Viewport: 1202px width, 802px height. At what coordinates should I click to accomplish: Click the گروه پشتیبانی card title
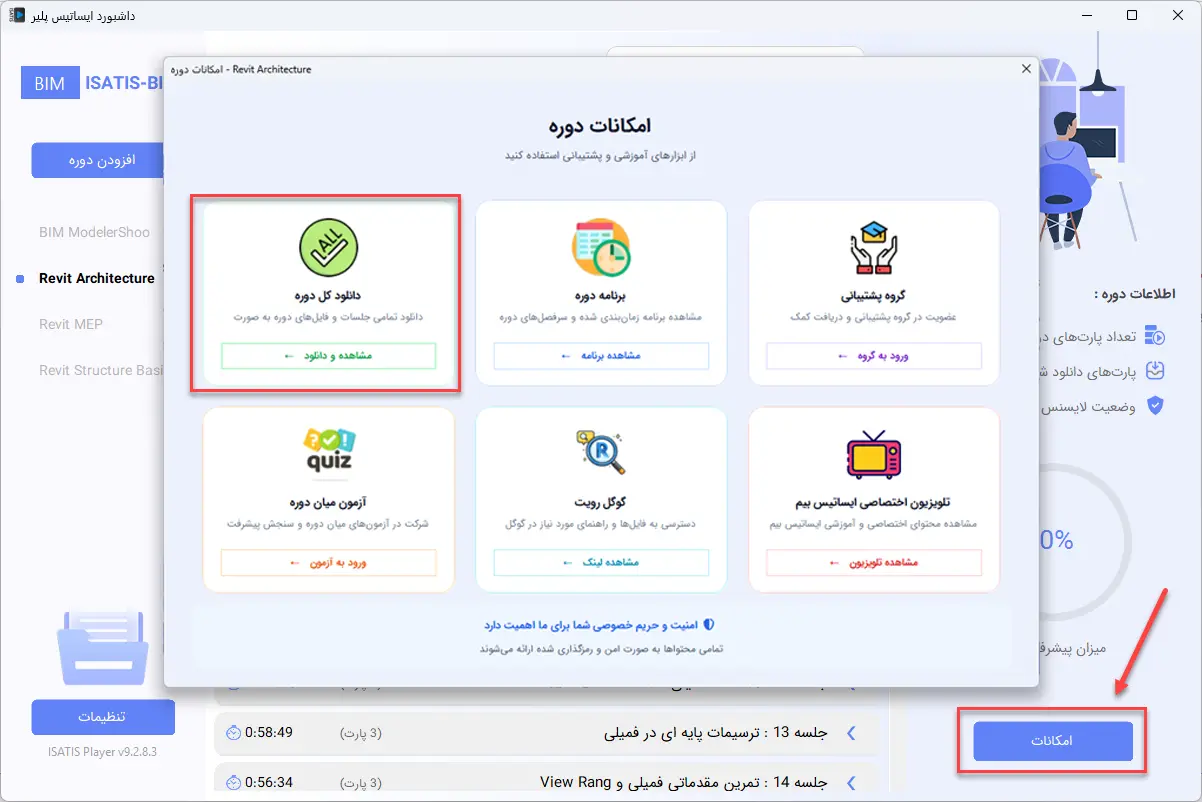874,296
